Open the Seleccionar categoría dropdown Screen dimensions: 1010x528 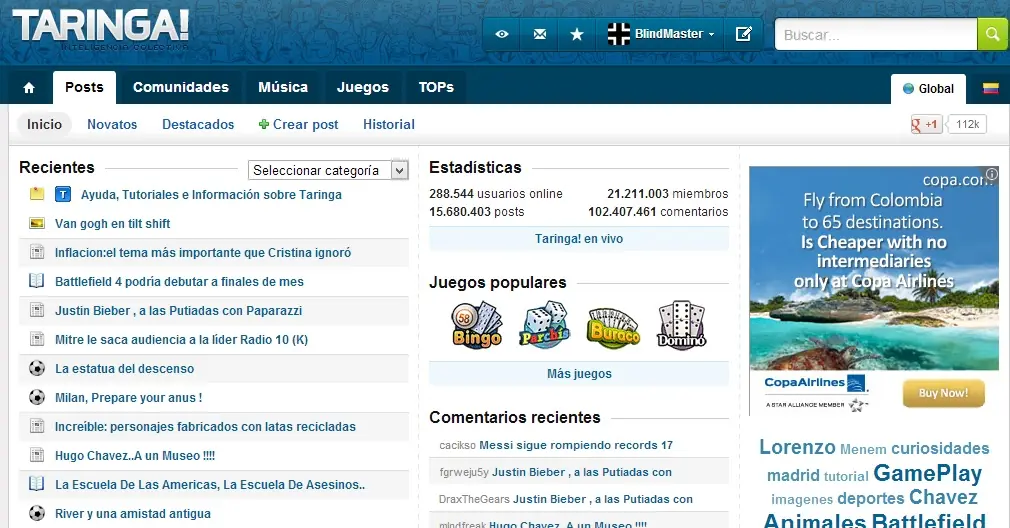(329, 170)
